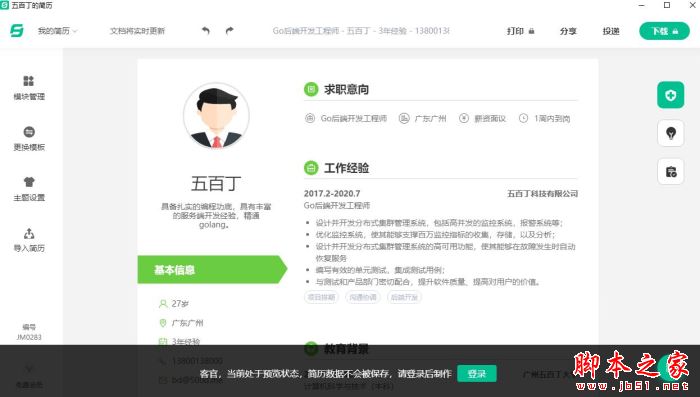Click the 求职意向 section icon
Image resolution: width=700 pixels, height=397 pixels.
point(311,89)
